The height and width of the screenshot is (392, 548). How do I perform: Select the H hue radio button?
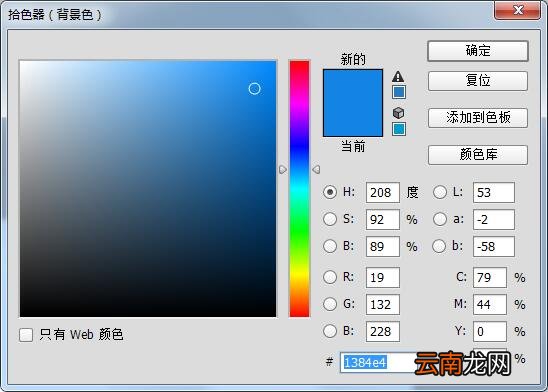(x=330, y=192)
